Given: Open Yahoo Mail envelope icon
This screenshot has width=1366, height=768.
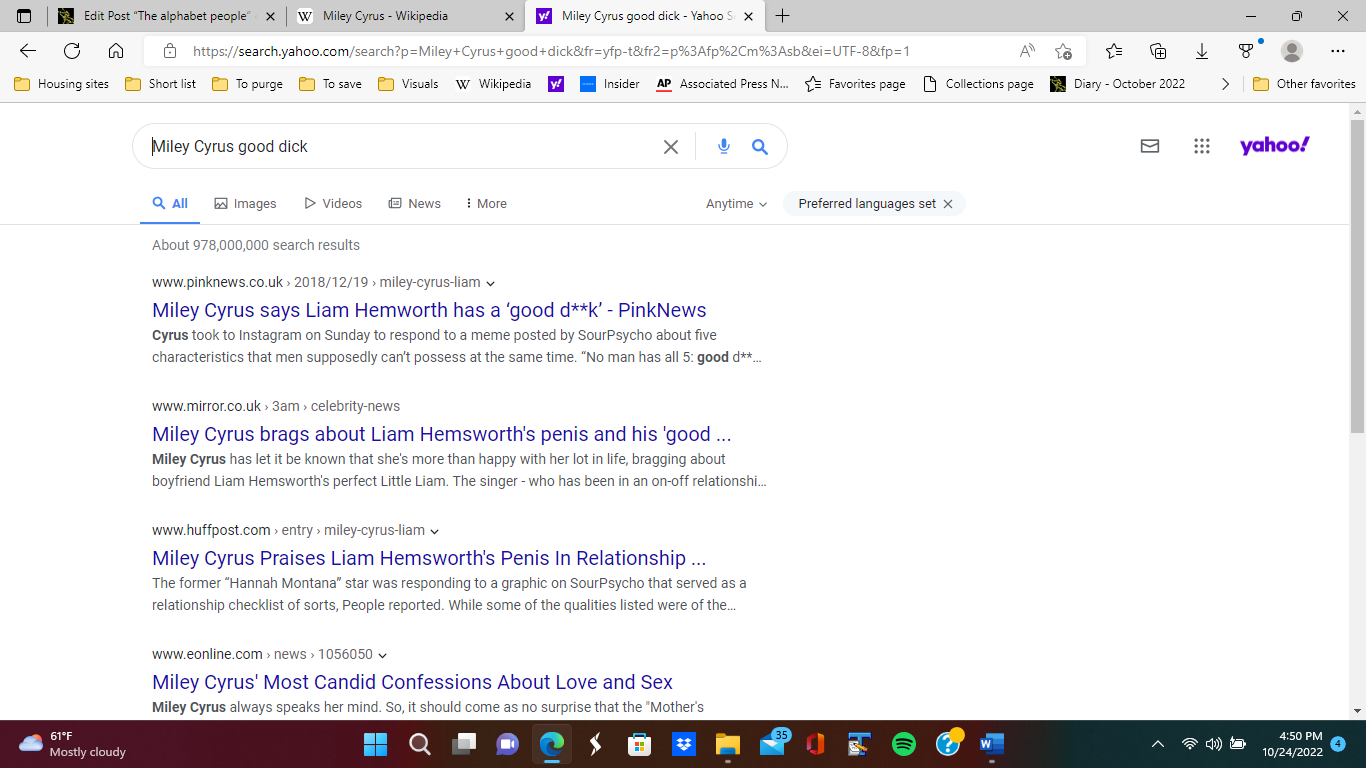Looking at the screenshot, I should (1150, 146).
